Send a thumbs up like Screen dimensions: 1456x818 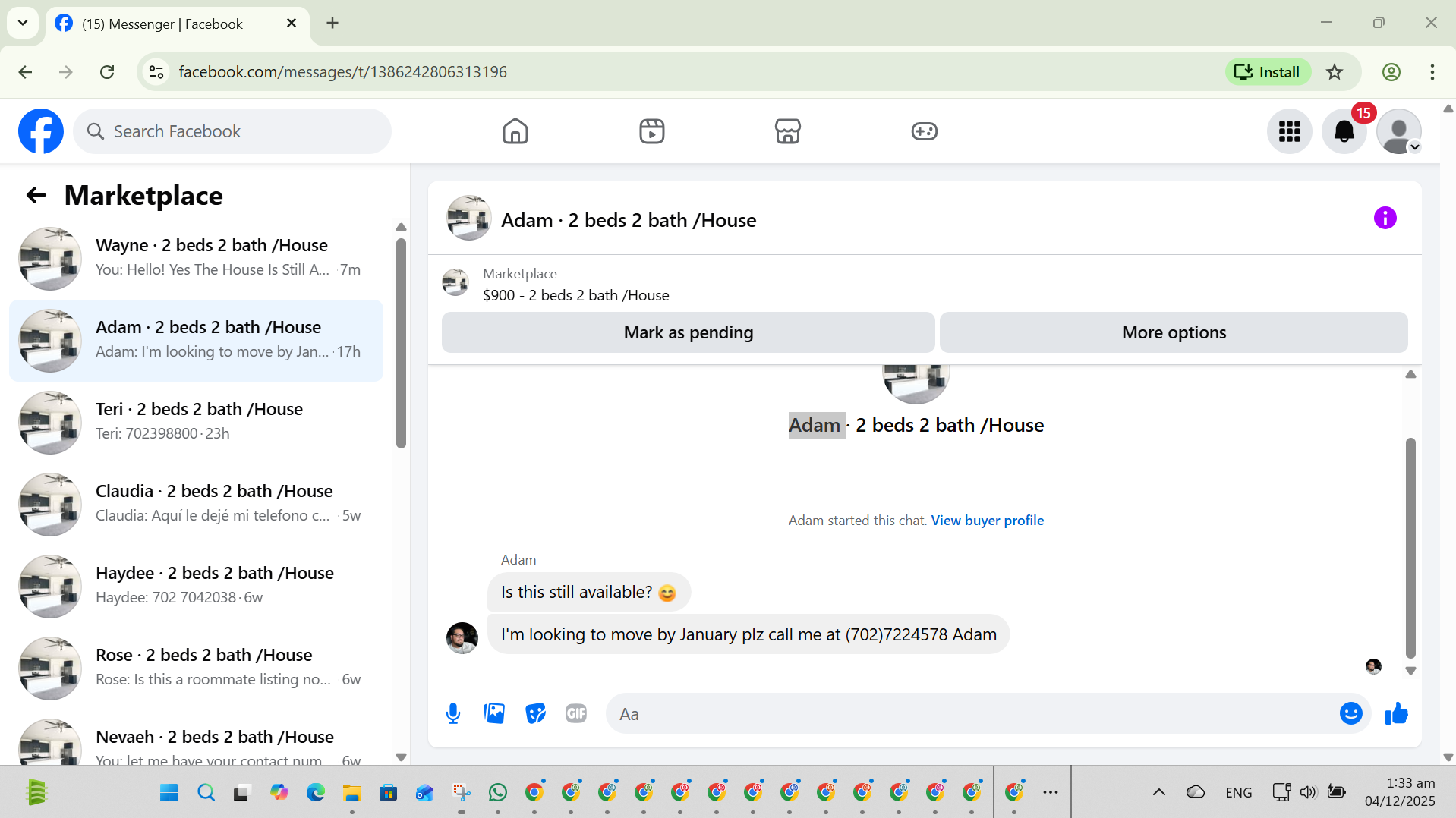pyautogui.click(x=1397, y=713)
